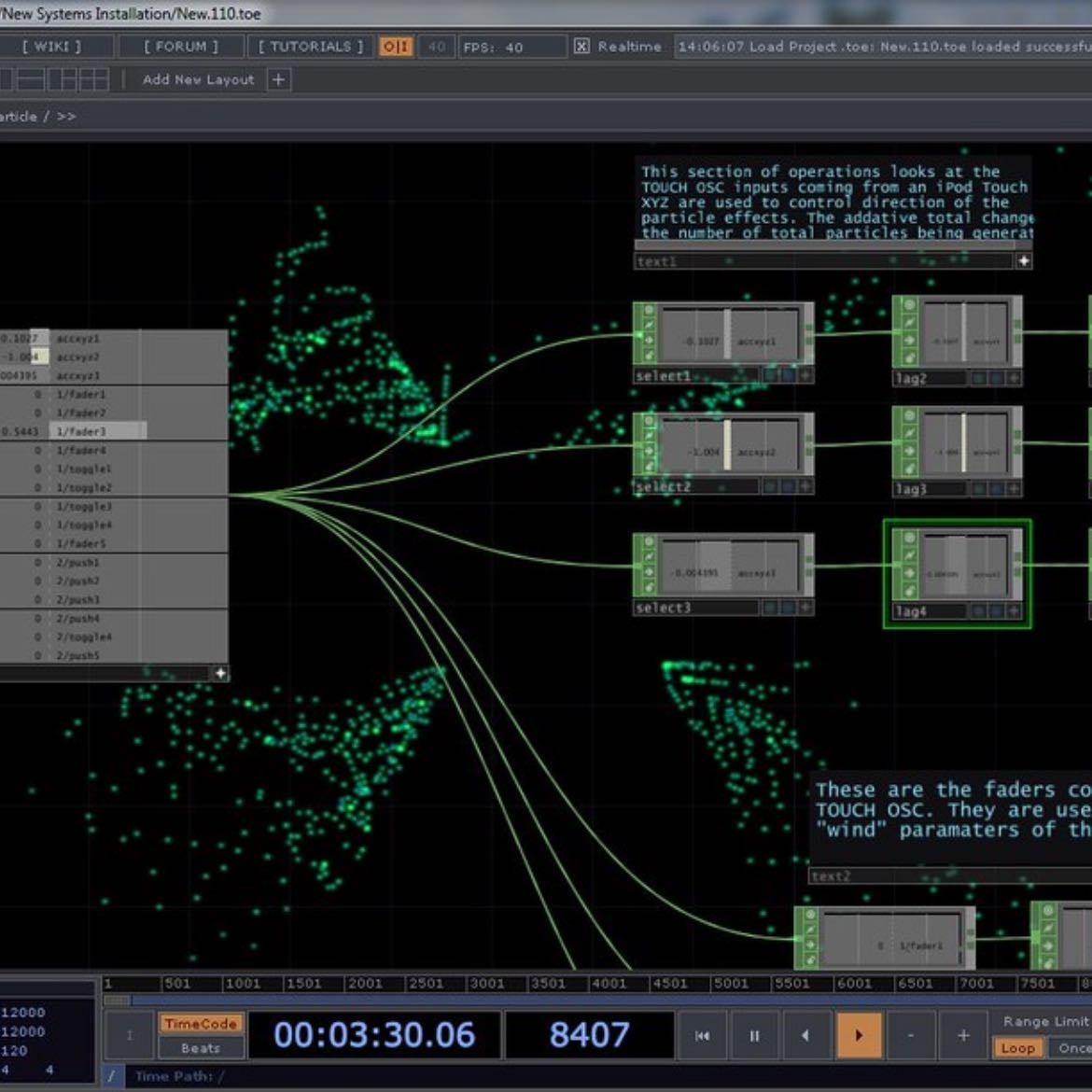Click the slash icon beside Time Path
1092x1092 pixels.
[111, 1076]
